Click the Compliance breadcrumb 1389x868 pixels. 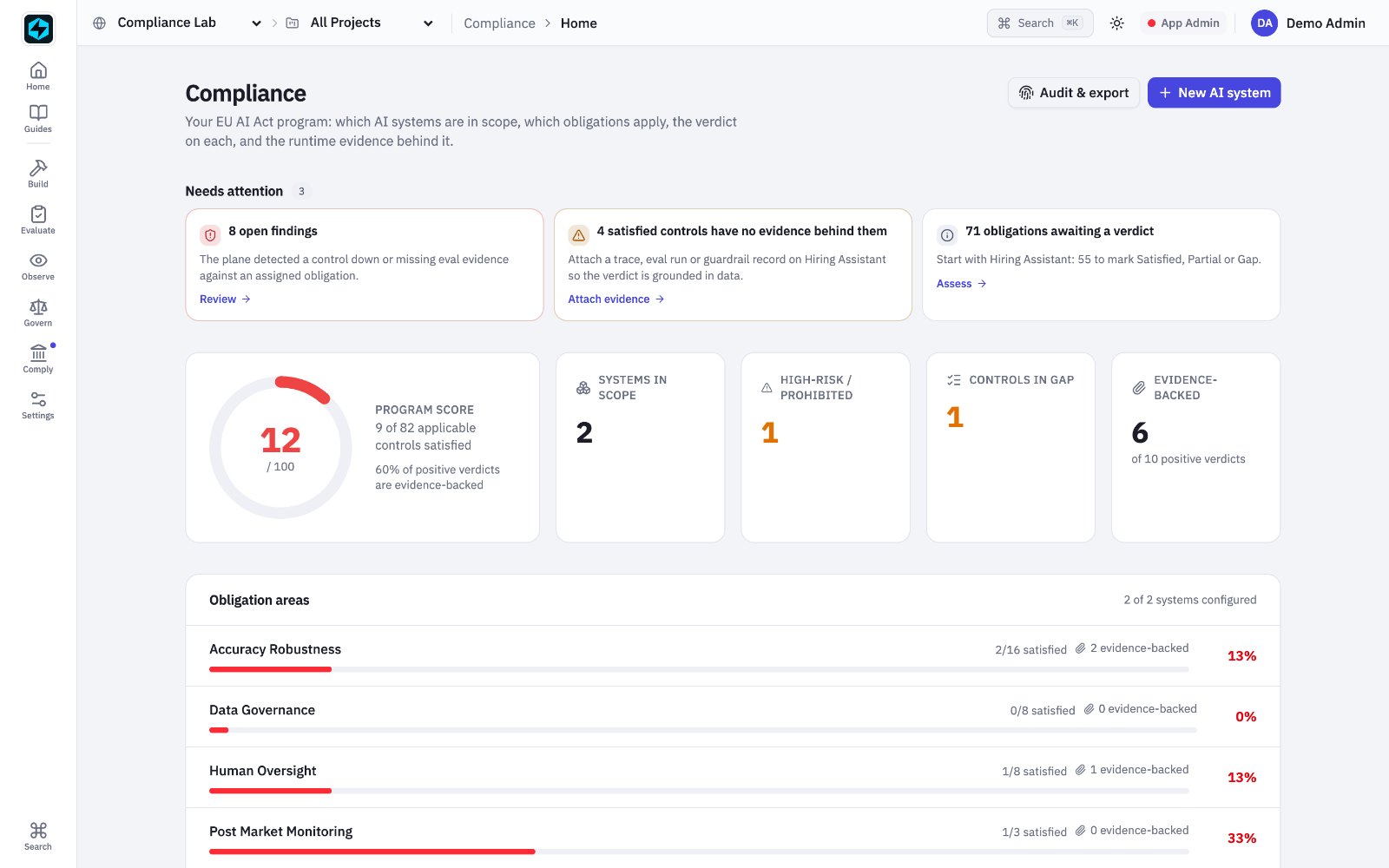tap(499, 23)
